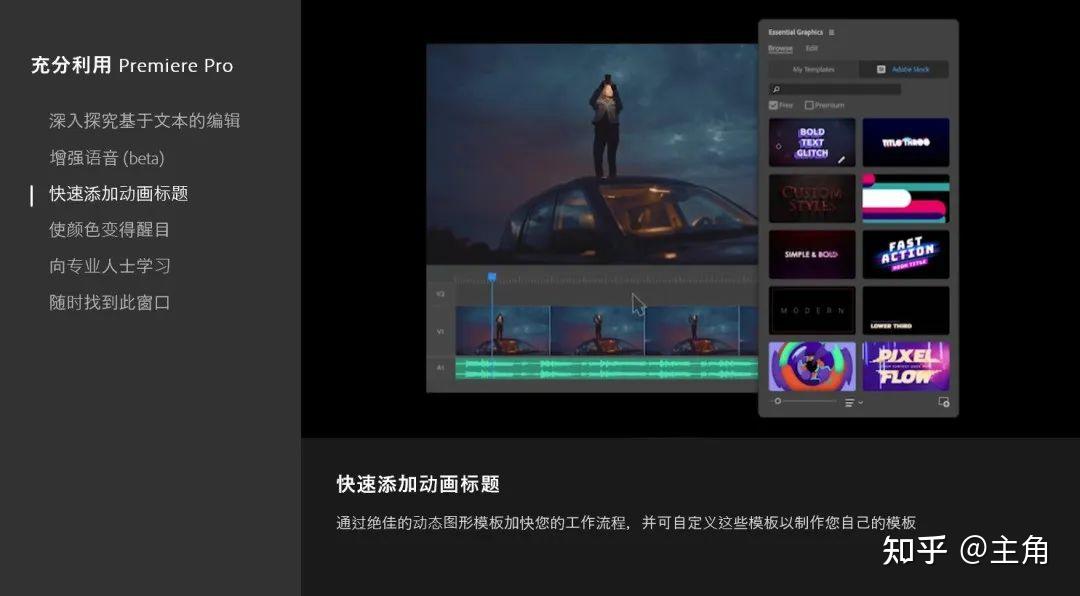Image resolution: width=1080 pixels, height=596 pixels.
Task: Select 增强语音 (beta) topic
Action: coord(107,158)
